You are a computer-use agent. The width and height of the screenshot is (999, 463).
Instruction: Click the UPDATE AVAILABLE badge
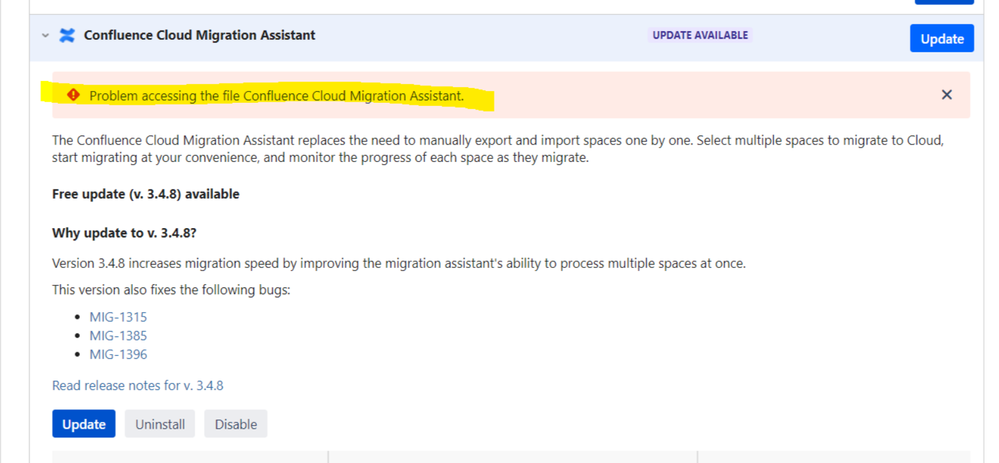(700, 35)
